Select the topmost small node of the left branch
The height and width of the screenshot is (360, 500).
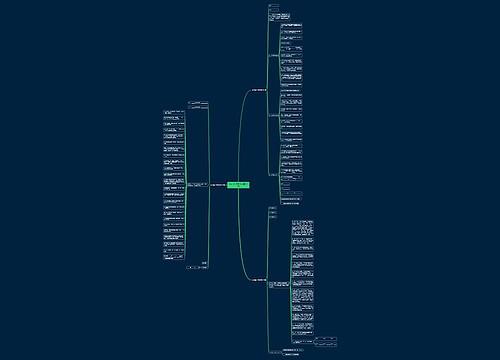[198, 103]
